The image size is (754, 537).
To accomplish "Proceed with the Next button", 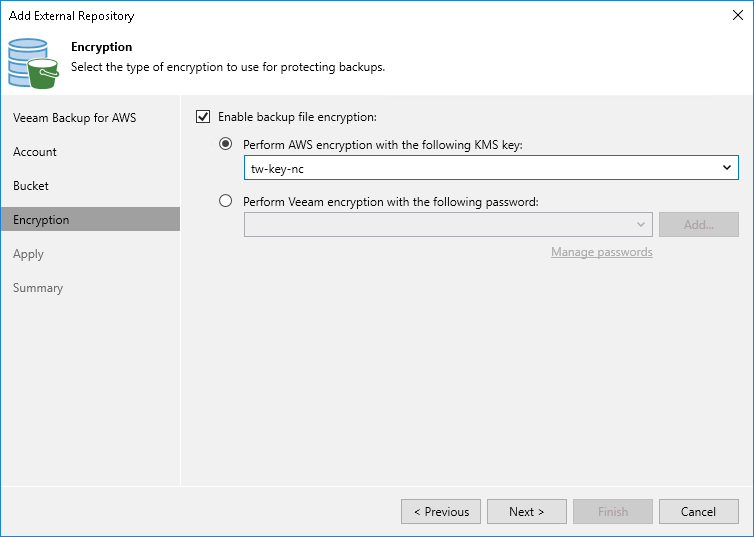I will [526, 511].
